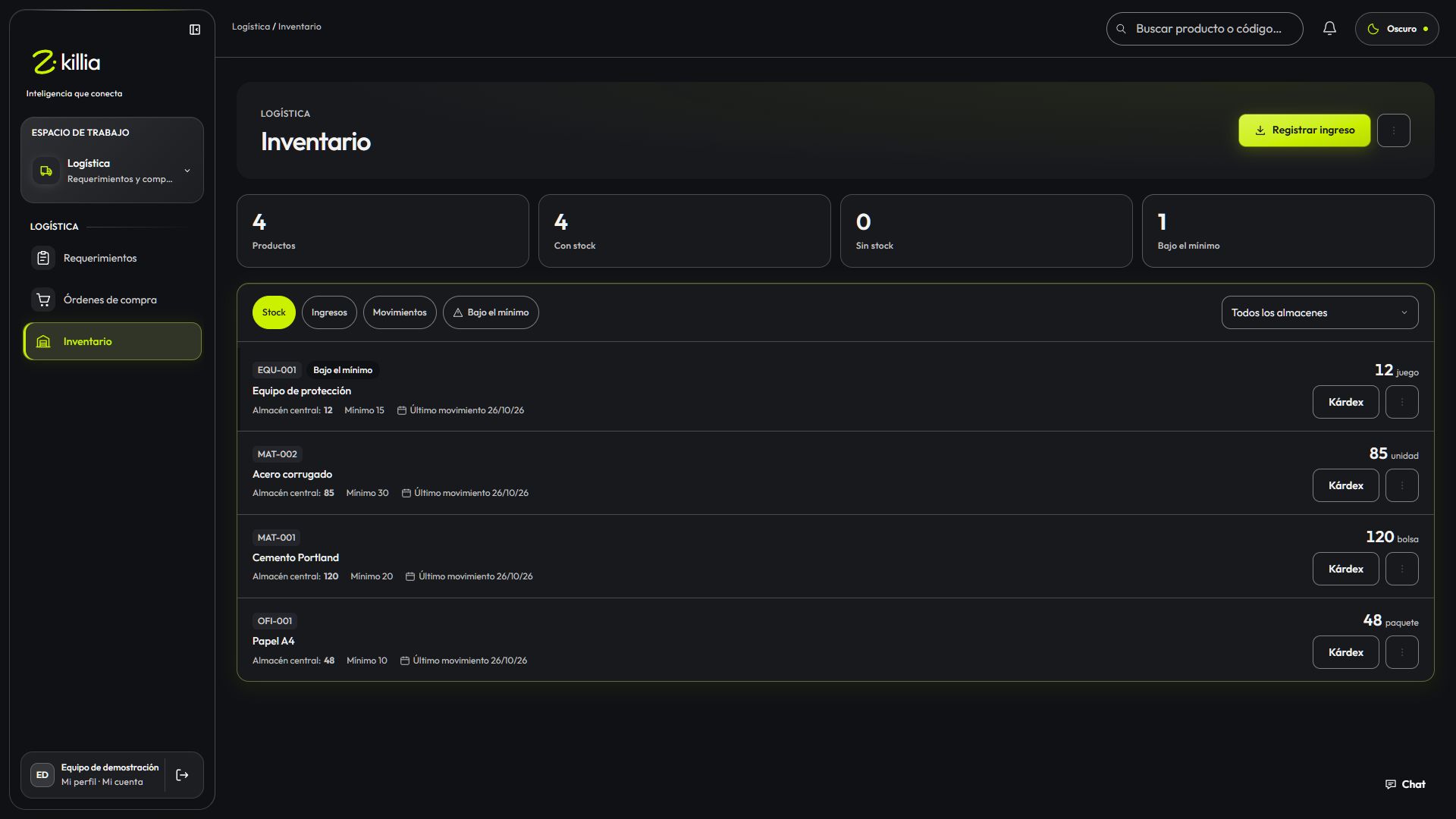The height and width of the screenshot is (819, 1456).
Task: Click the EQU-001 product code
Action: click(277, 370)
